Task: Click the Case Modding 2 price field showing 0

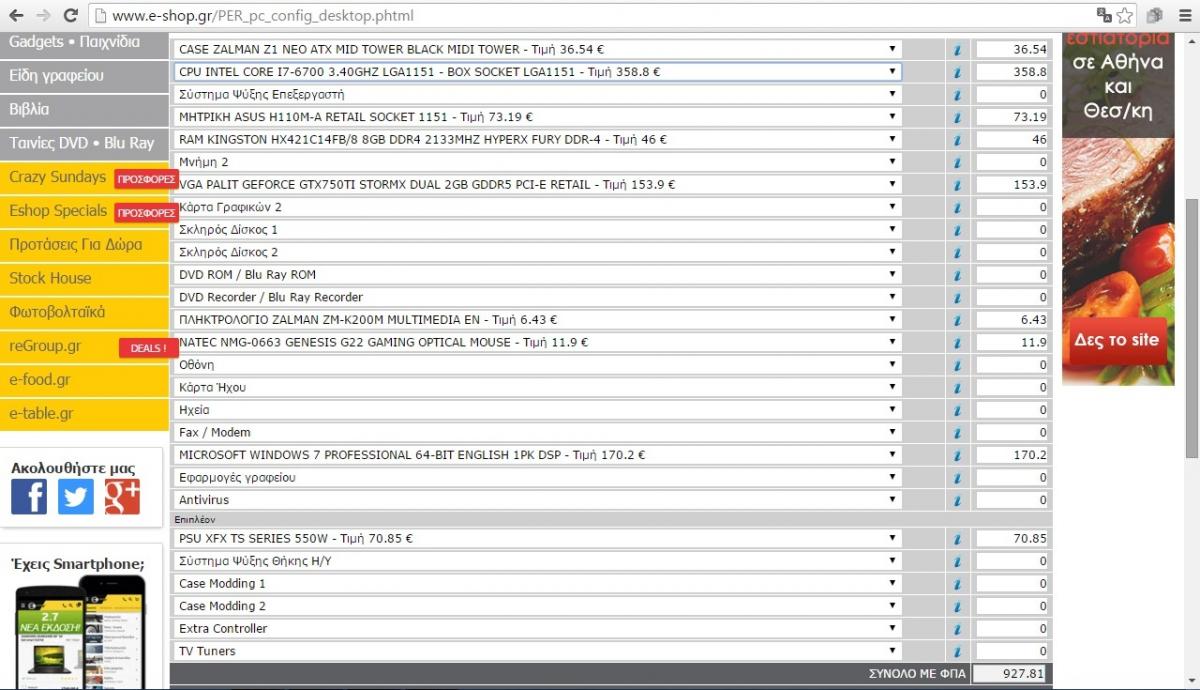Action: coord(1011,606)
